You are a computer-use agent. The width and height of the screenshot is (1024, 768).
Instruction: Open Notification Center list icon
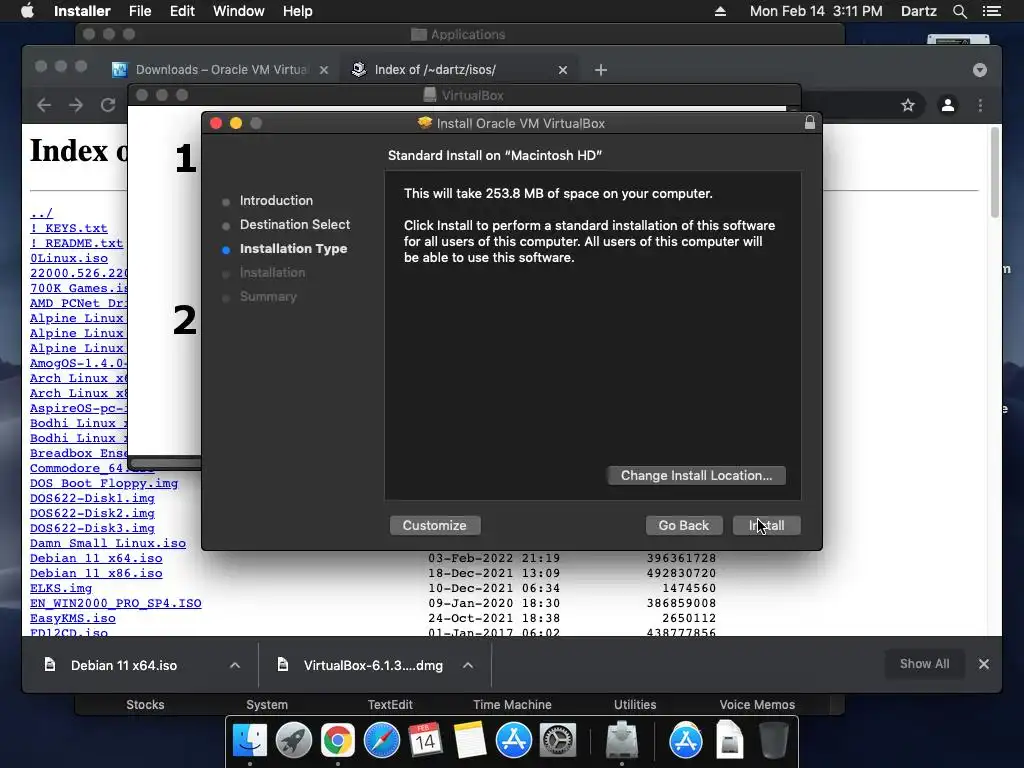click(x=992, y=11)
